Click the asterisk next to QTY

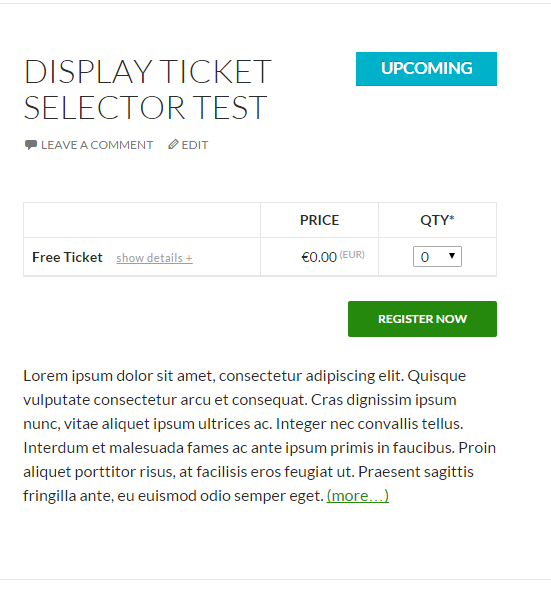[452, 217]
